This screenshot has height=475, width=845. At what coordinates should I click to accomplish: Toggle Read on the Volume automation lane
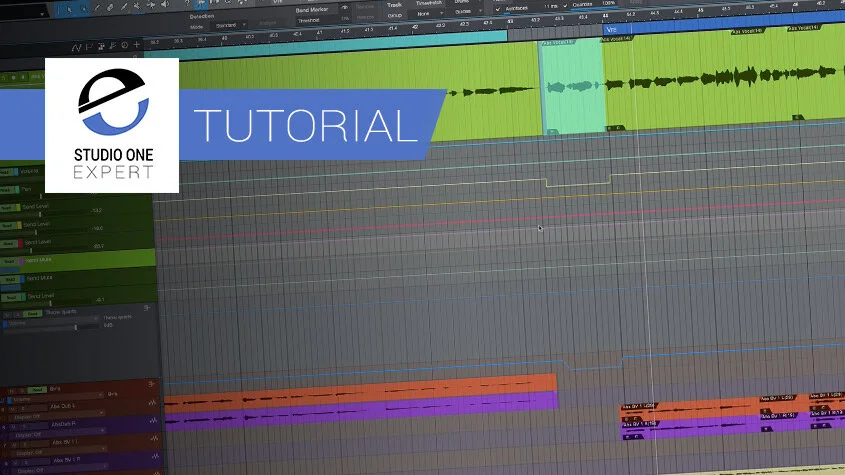[x=7, y=171]
